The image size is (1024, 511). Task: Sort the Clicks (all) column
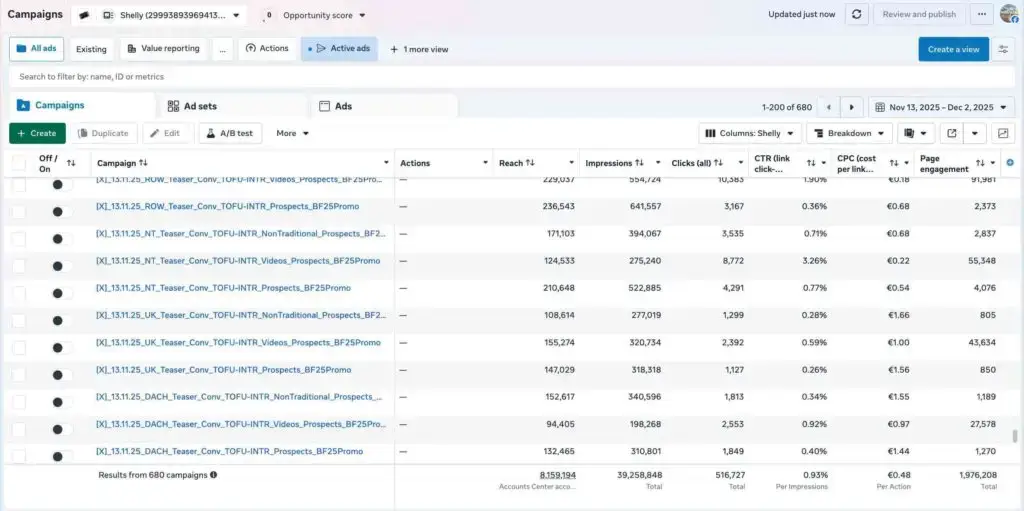point(718,163)
